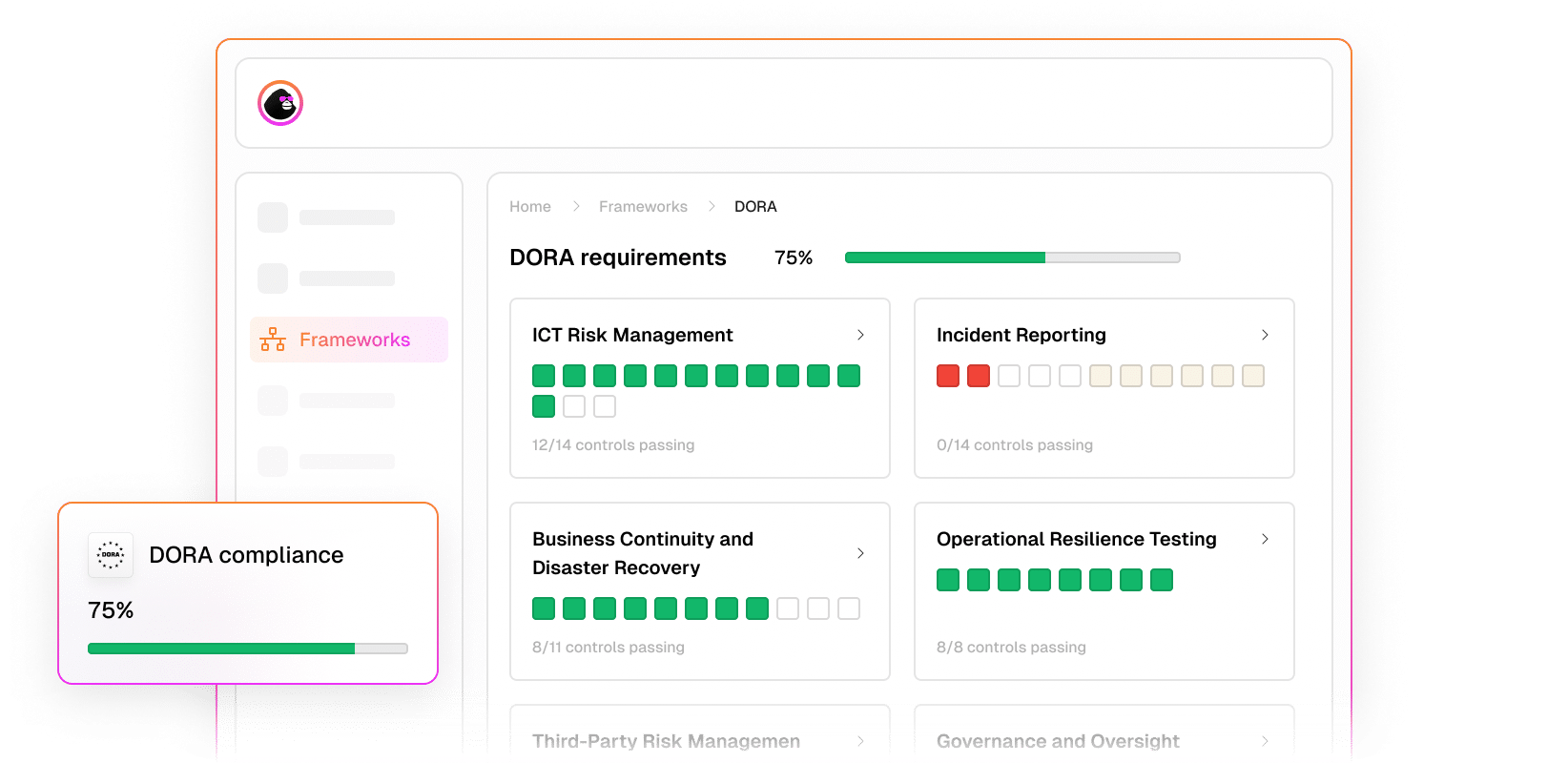The image size is (1568, 763).
Task: Open the Third-Party Risk Management card
Action: [x=700, y=732]
